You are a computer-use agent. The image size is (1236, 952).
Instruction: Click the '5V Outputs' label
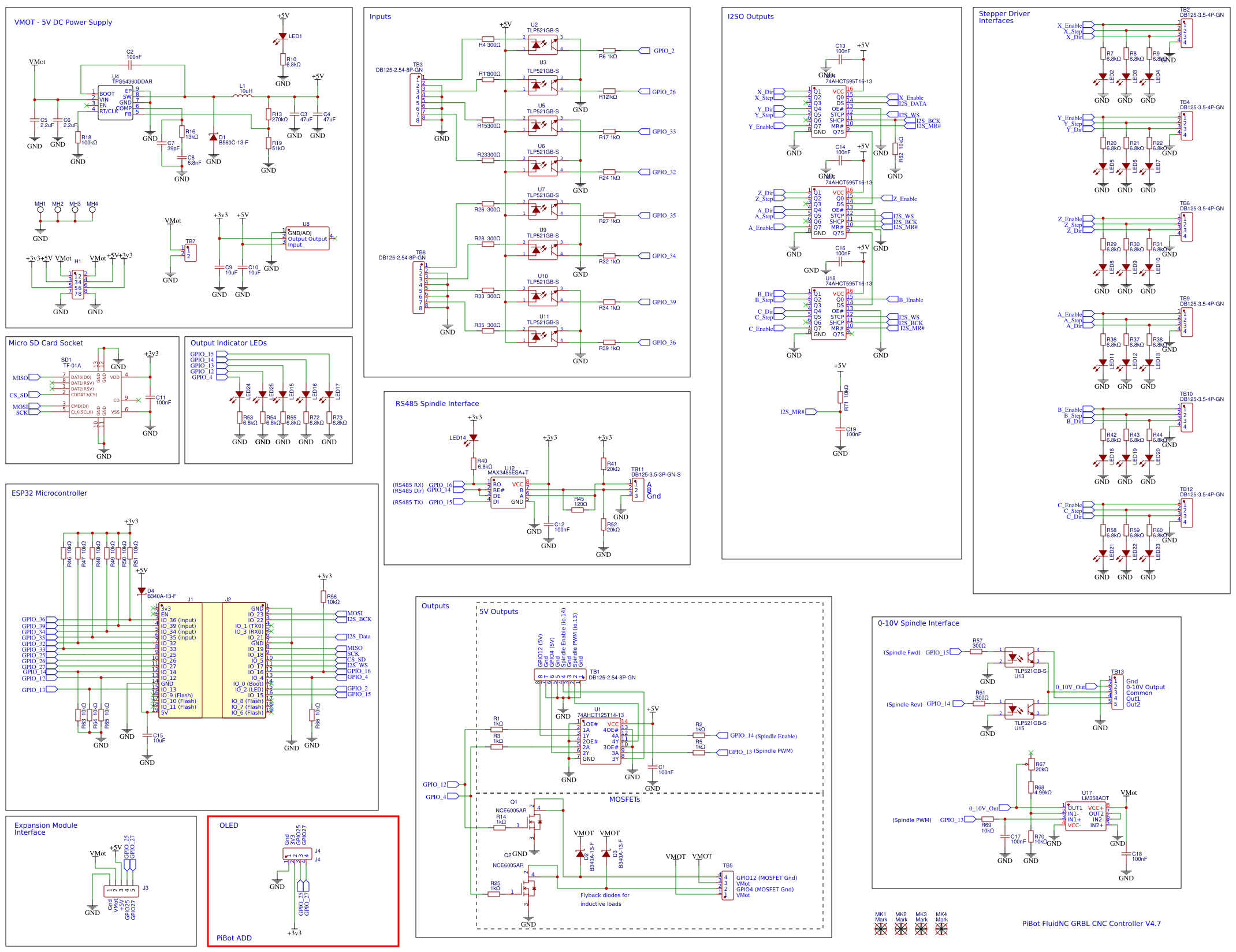(x=498, y=611)
